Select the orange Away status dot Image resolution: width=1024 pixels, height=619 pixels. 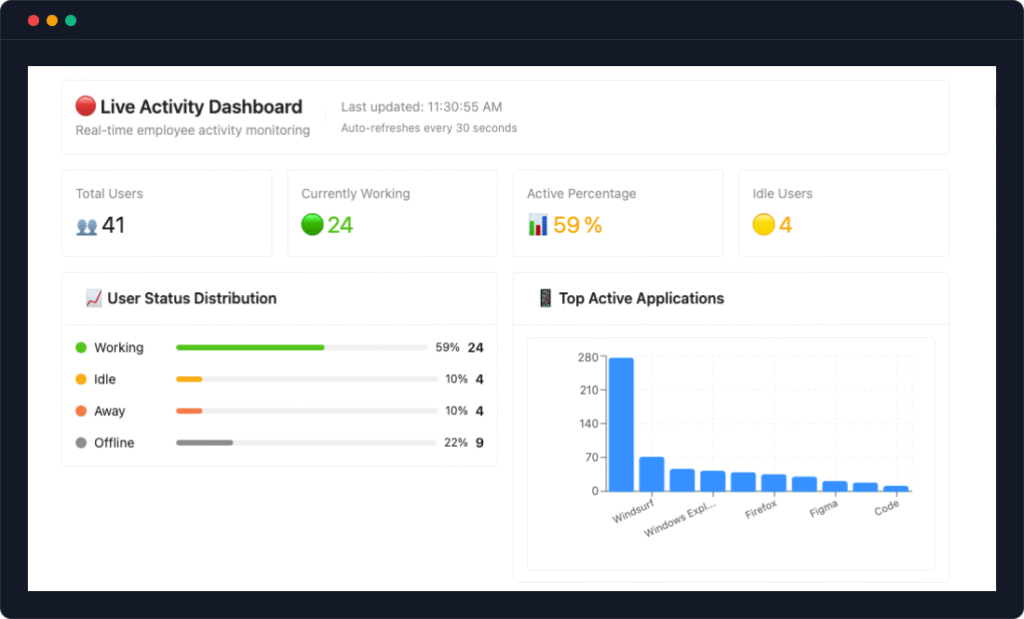81,411
